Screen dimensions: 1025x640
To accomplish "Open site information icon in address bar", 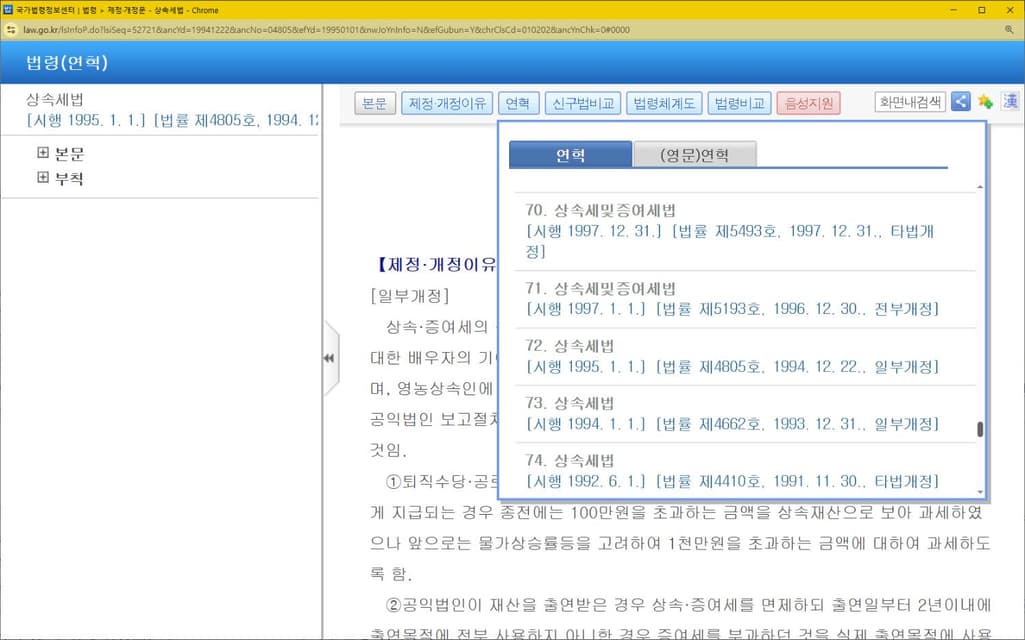I will pos(11,30).
